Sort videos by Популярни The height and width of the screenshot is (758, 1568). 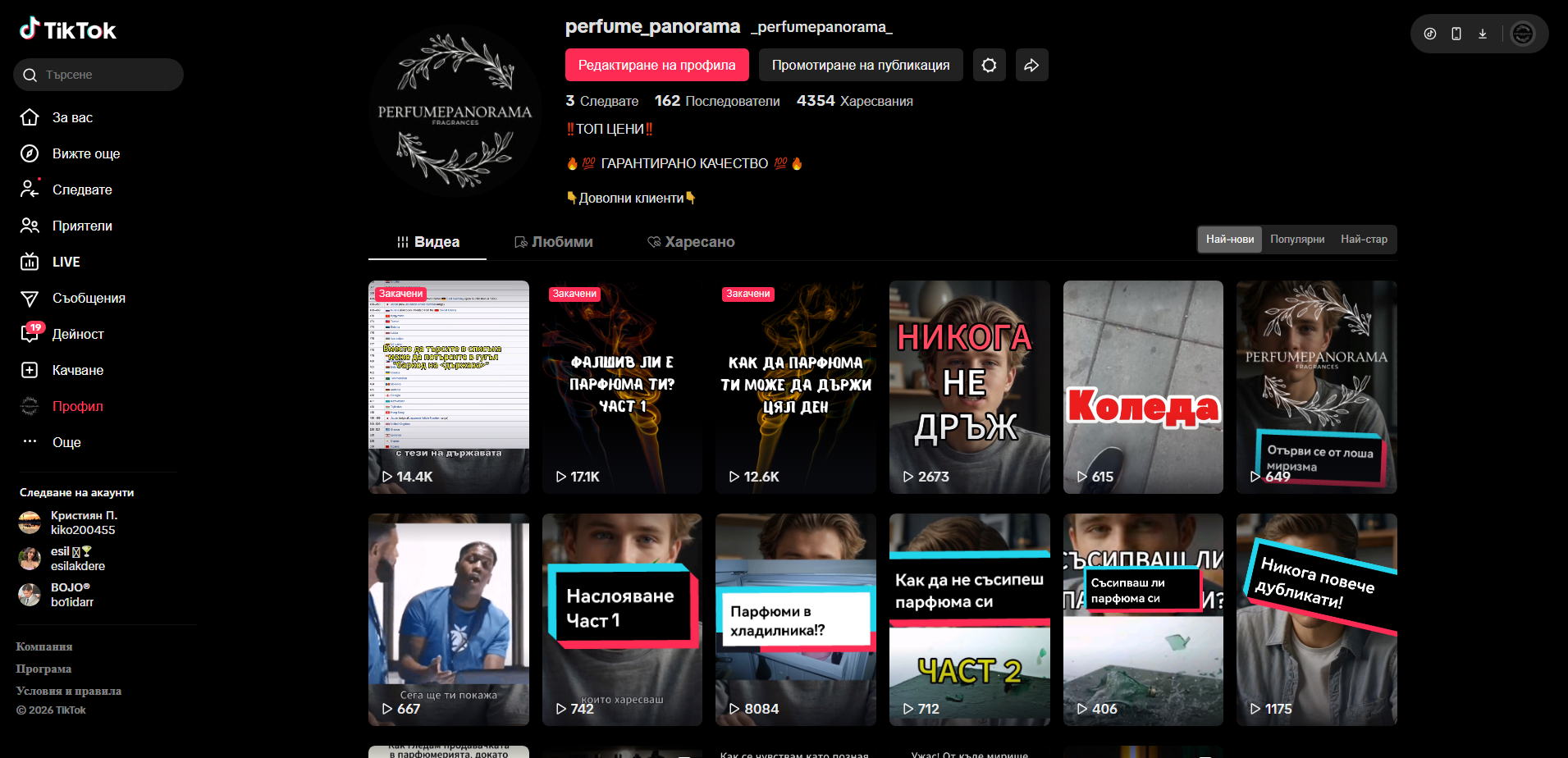pyautogui.click(x=1296, y=240)
